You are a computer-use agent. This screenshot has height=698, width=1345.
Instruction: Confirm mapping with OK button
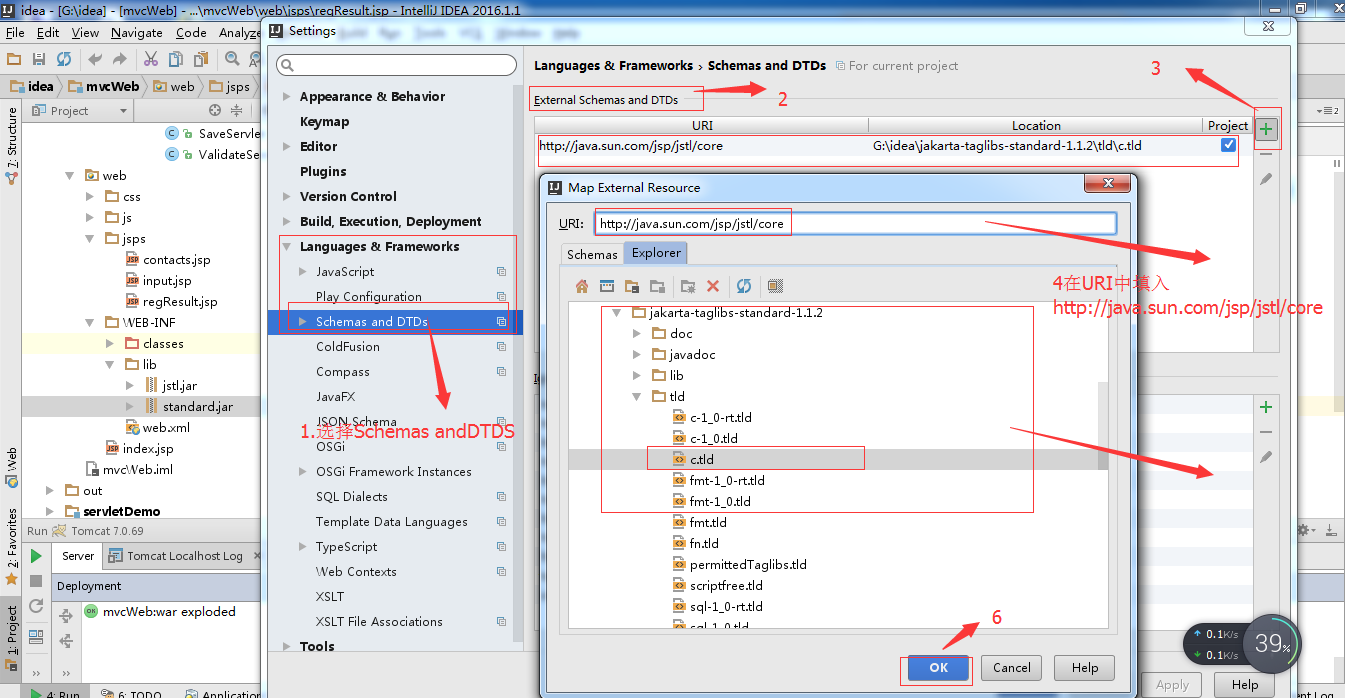(x=938, y=668)
